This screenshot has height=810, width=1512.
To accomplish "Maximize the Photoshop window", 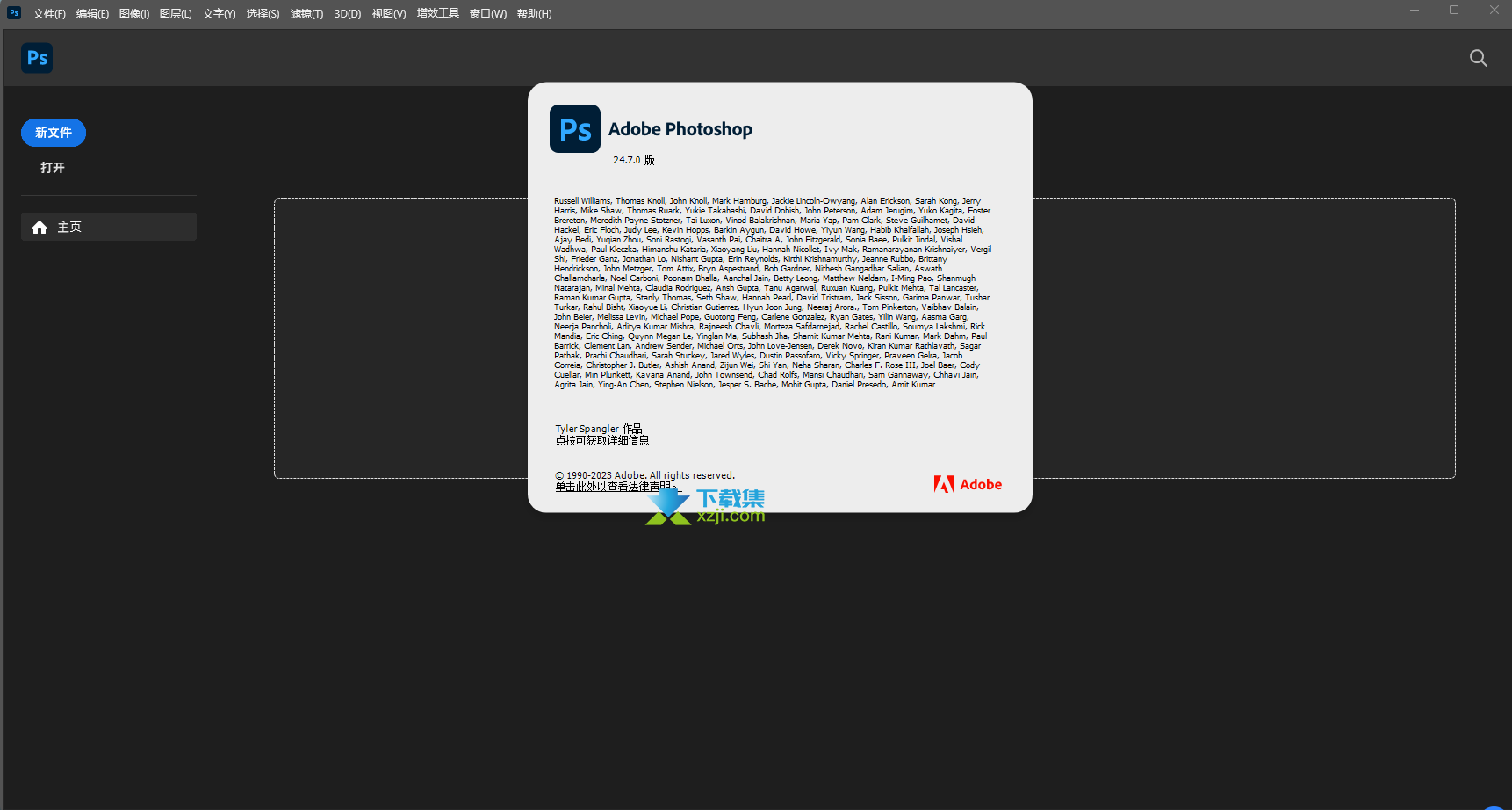I will coord(1454,11).
